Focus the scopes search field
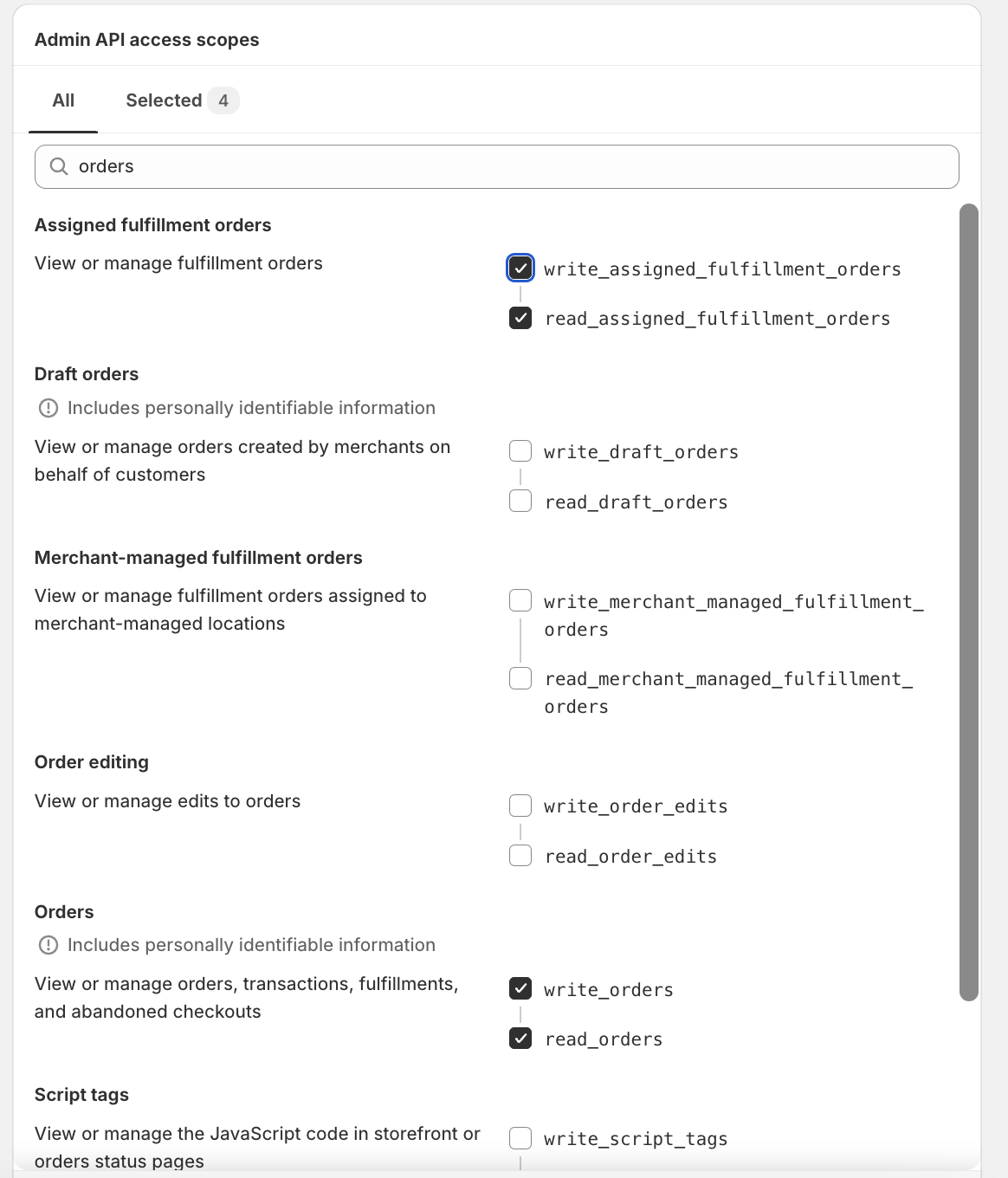This screenshot has height=1178, width=1008. (511, 166)
